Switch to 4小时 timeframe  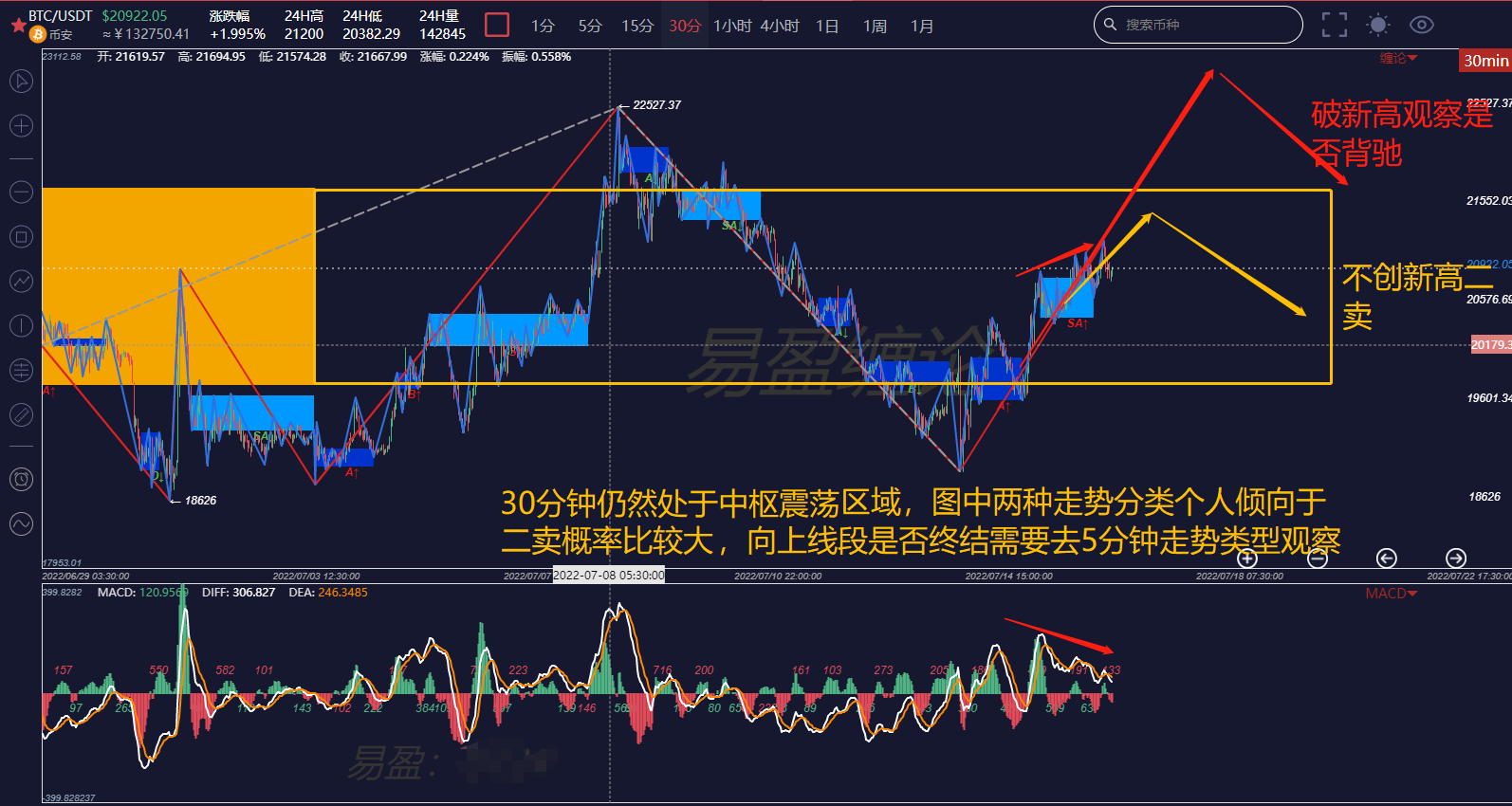pos(780,26)
